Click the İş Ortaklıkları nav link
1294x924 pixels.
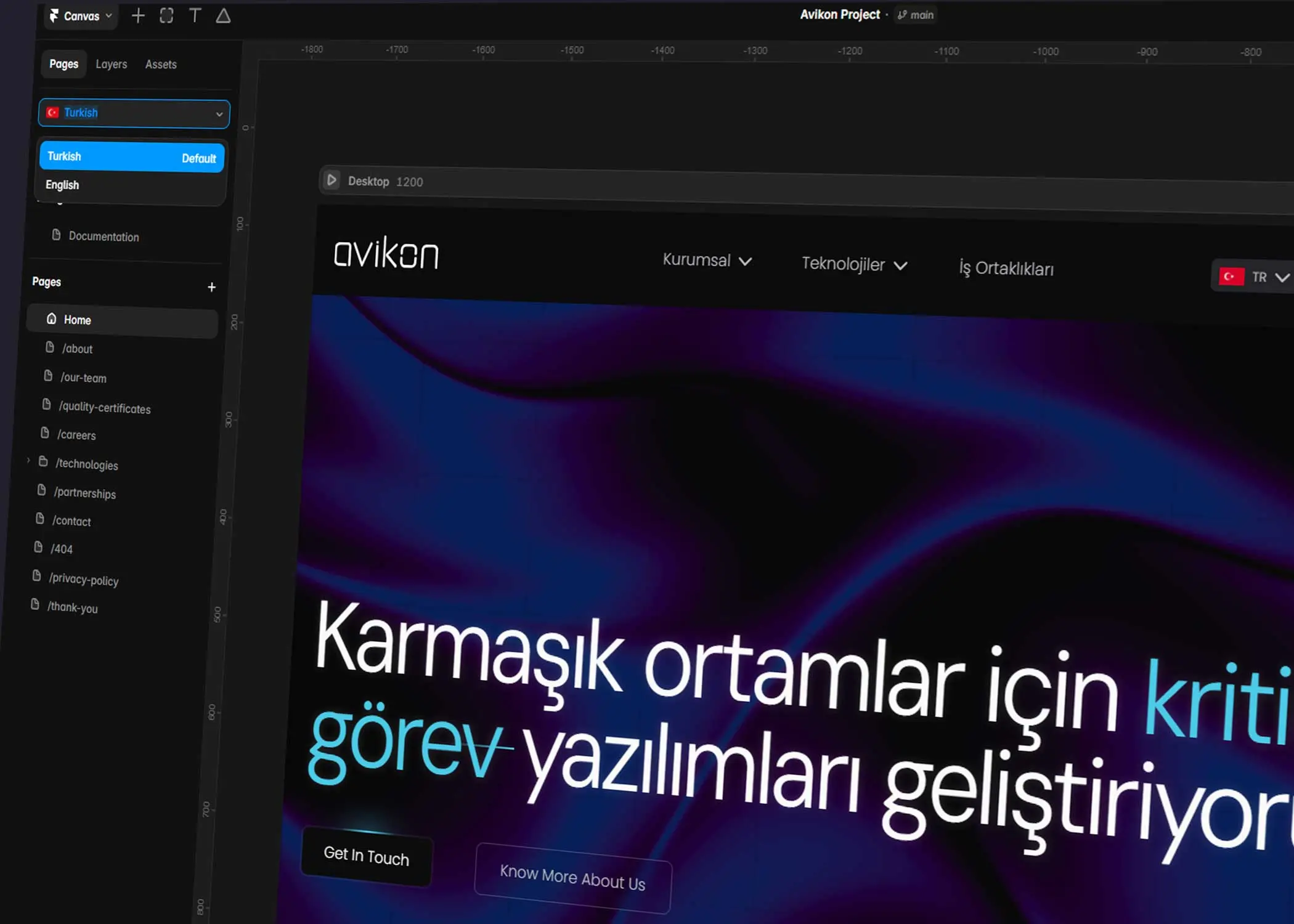1006,269
